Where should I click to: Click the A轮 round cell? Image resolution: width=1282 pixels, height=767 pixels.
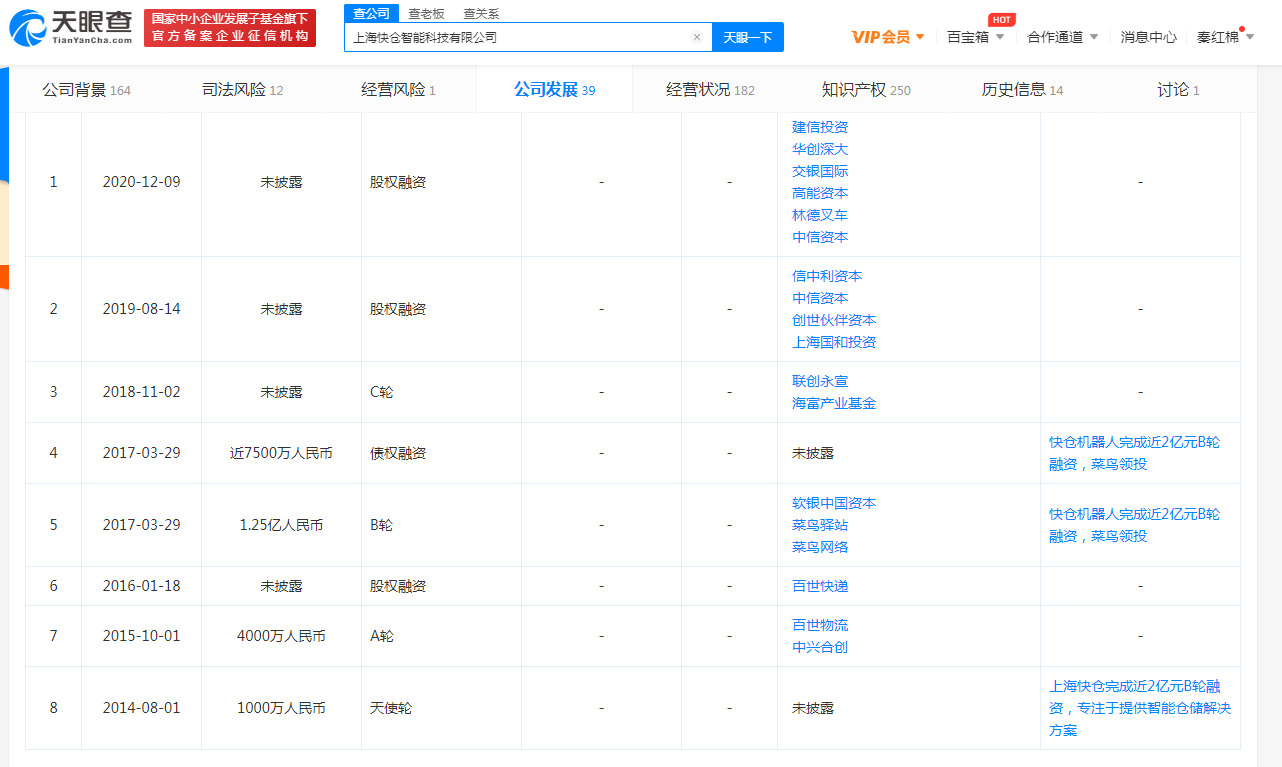[382, 636]
